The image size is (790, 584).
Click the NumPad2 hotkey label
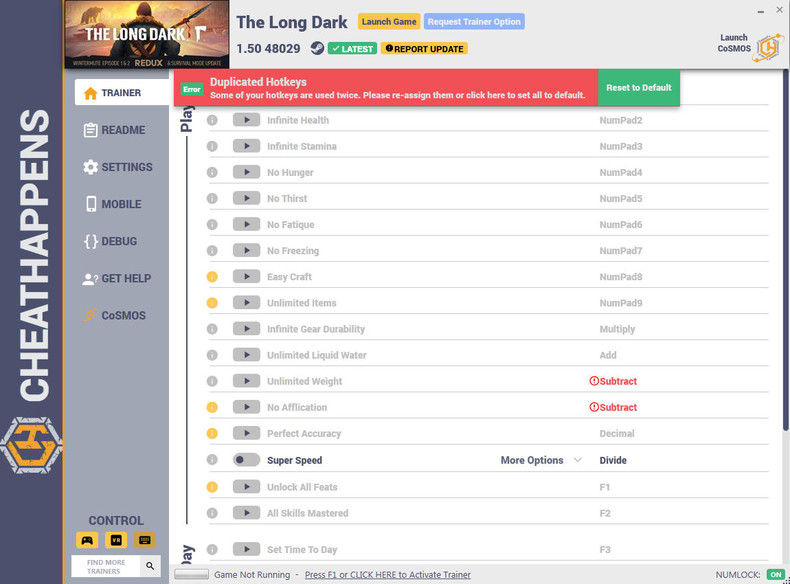621,120
